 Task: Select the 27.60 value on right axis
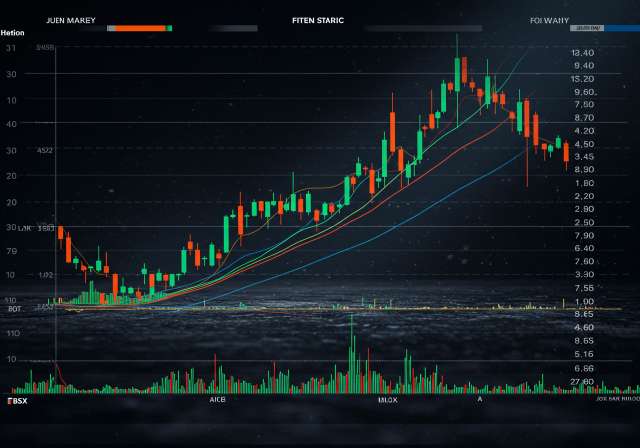click(x=582, y=381)
